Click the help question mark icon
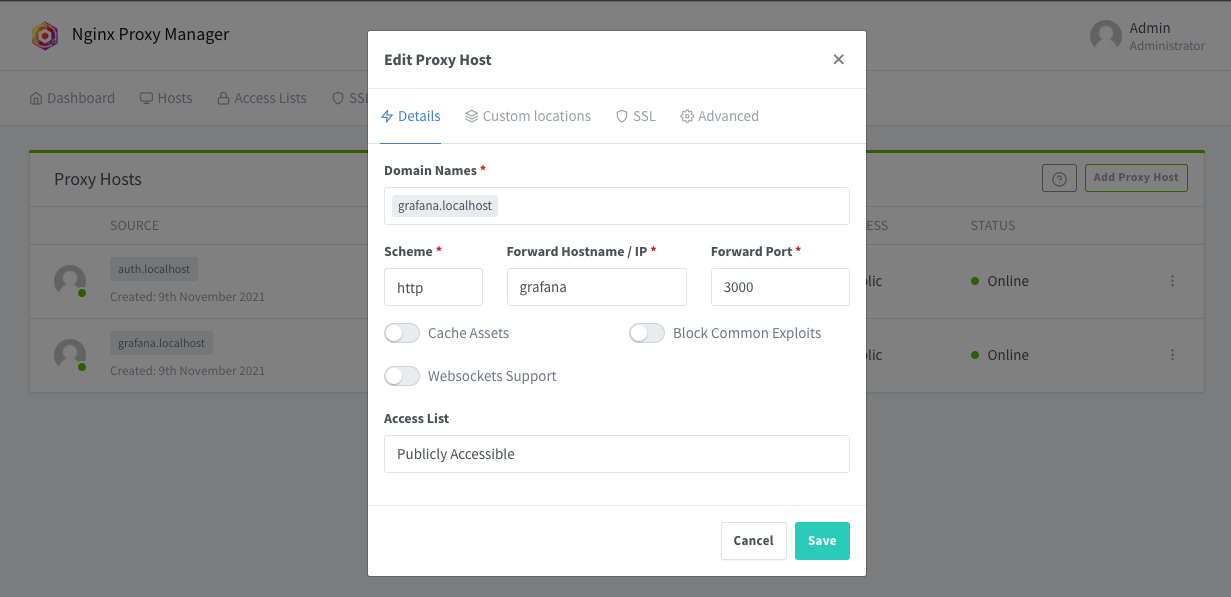This screenshot has height=597, width=1231. click(1059, 179)
